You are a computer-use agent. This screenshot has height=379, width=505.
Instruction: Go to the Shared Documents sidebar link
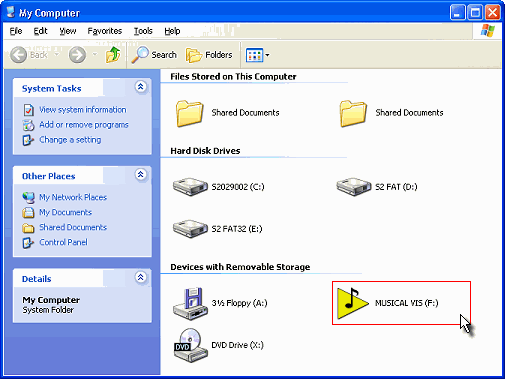[73, 227]
